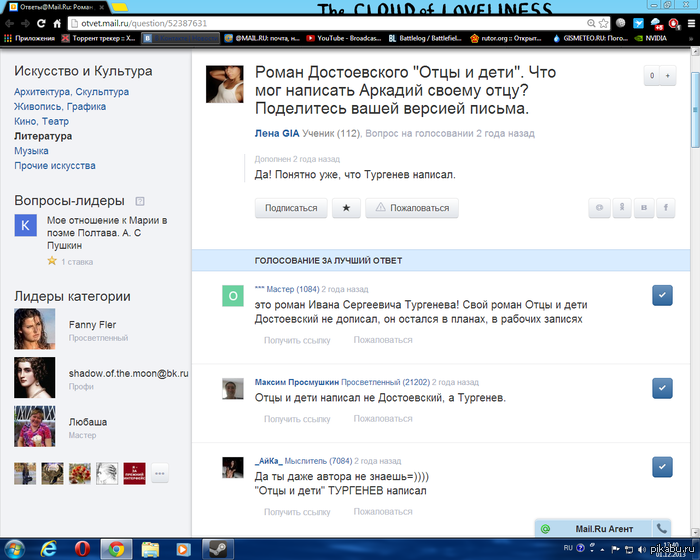Open _АйКа_ profile link
This screenshot has width=700, height=560.
tap(268, 461)
